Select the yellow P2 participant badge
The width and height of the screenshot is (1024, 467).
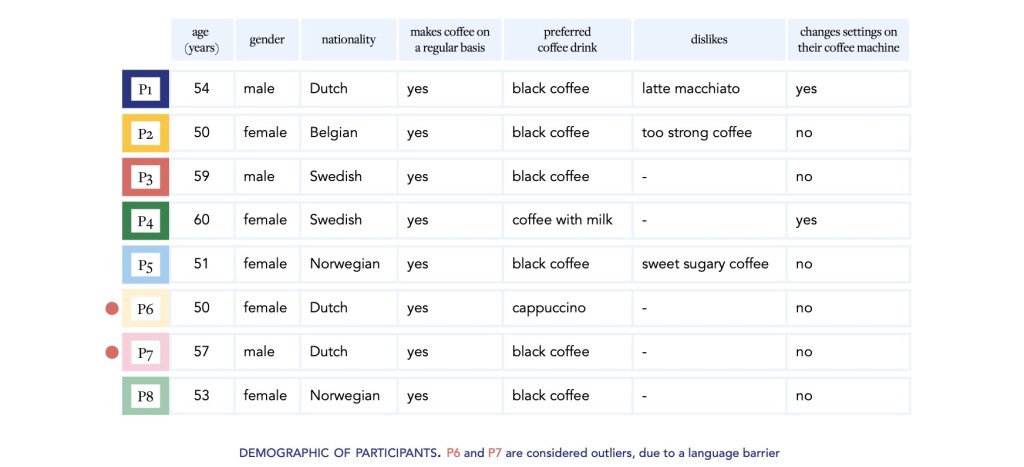click(x=145, y=133)
